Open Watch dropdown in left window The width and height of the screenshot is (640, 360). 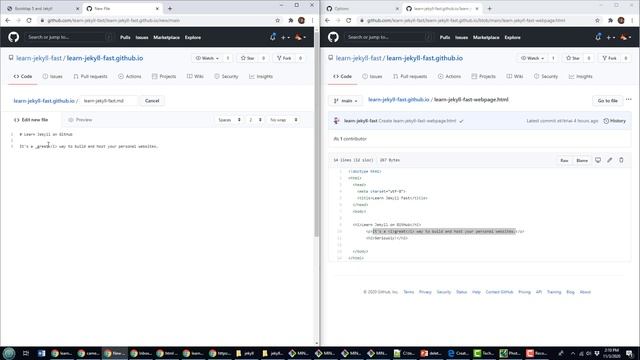click(207, 58)
